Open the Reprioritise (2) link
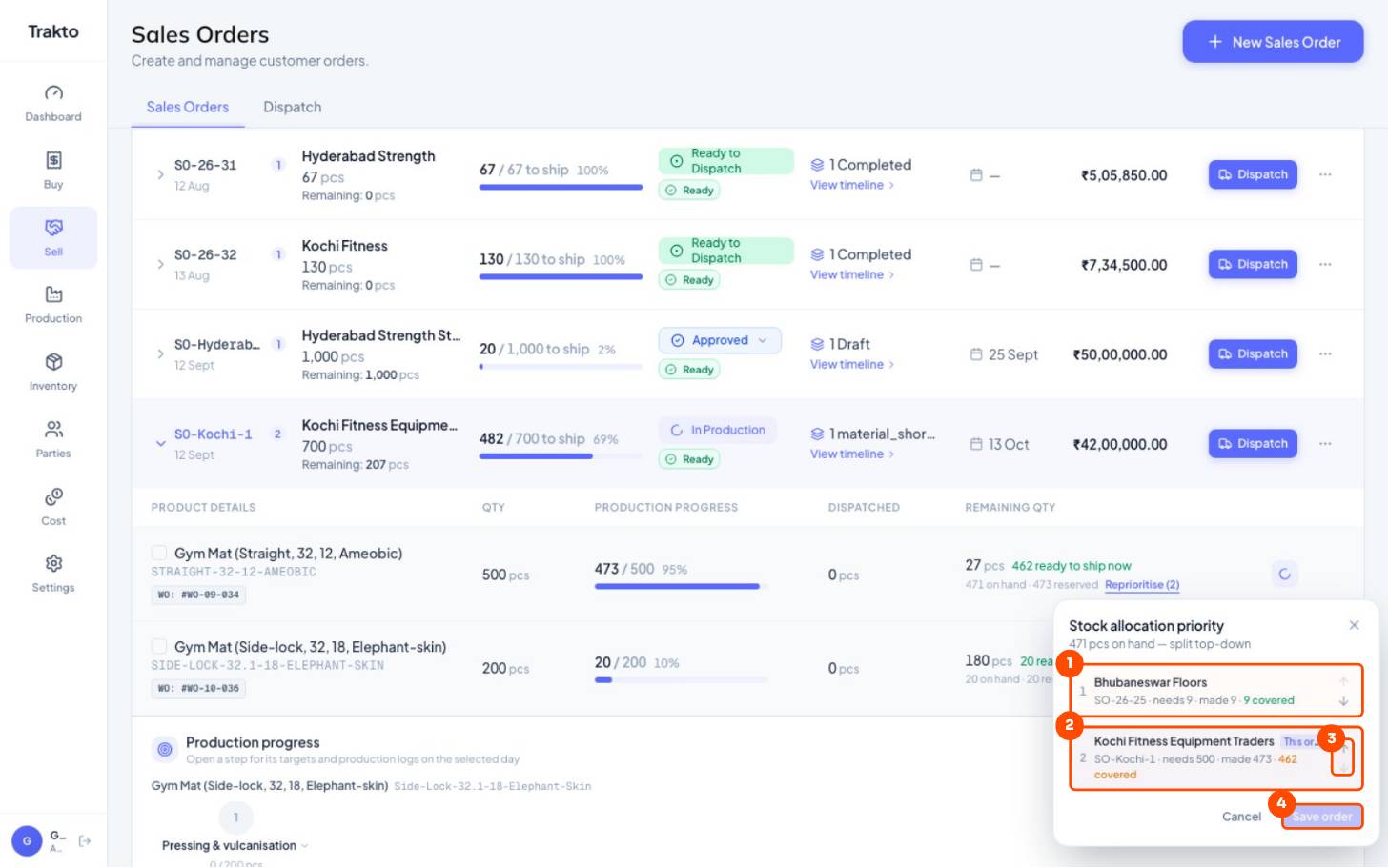 coord(1142,585)
